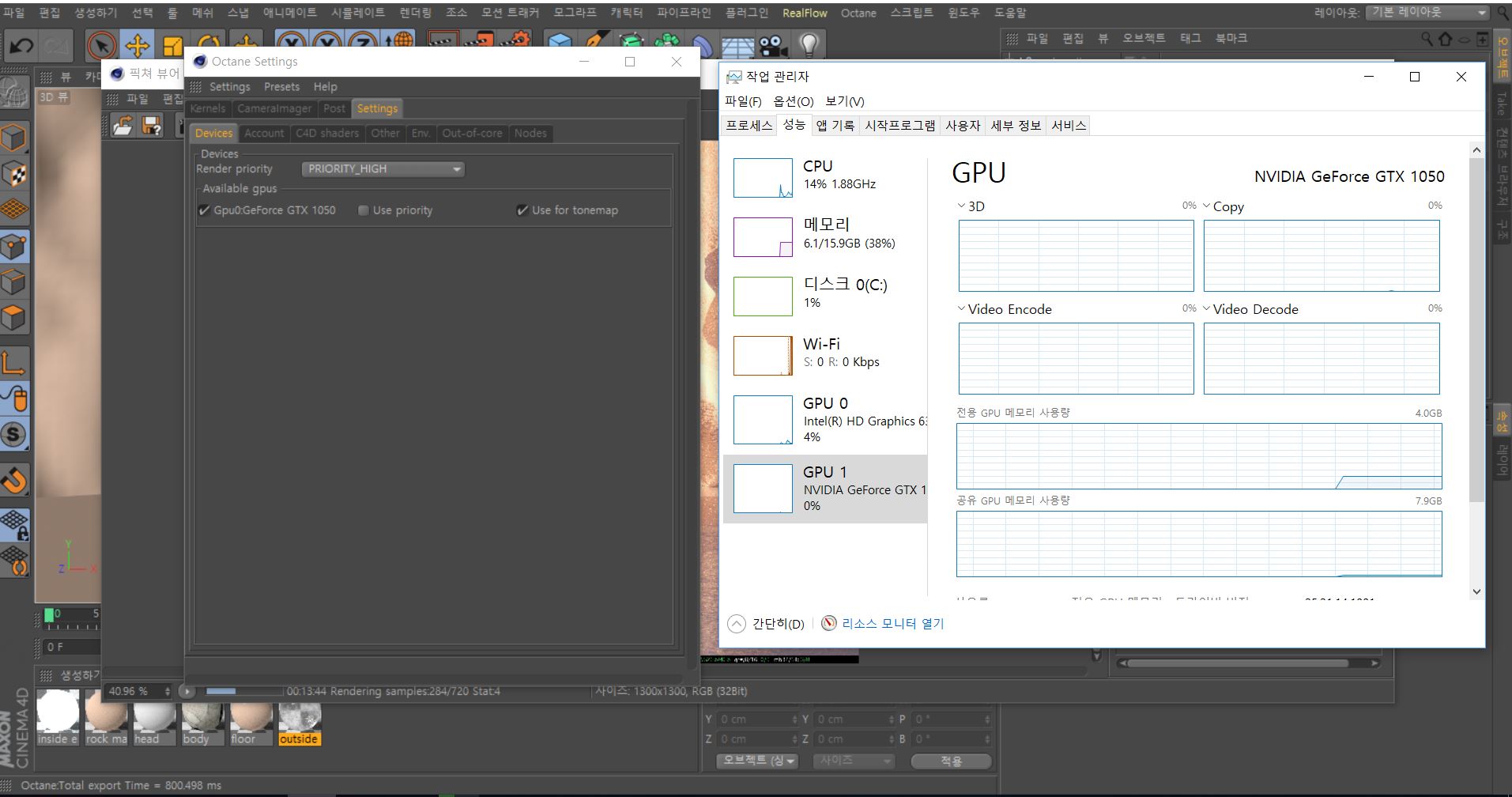Select the Move tool

coord(138,46)
